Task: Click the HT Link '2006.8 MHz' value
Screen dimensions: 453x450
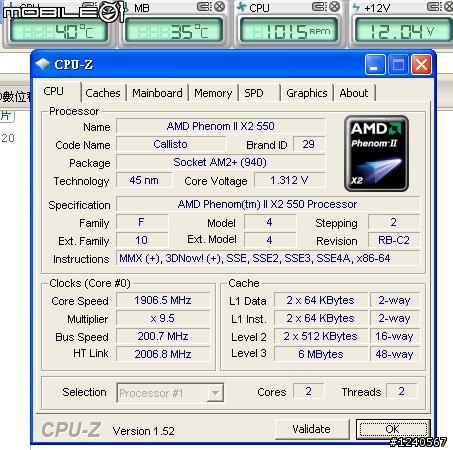Action: [163, 354]
